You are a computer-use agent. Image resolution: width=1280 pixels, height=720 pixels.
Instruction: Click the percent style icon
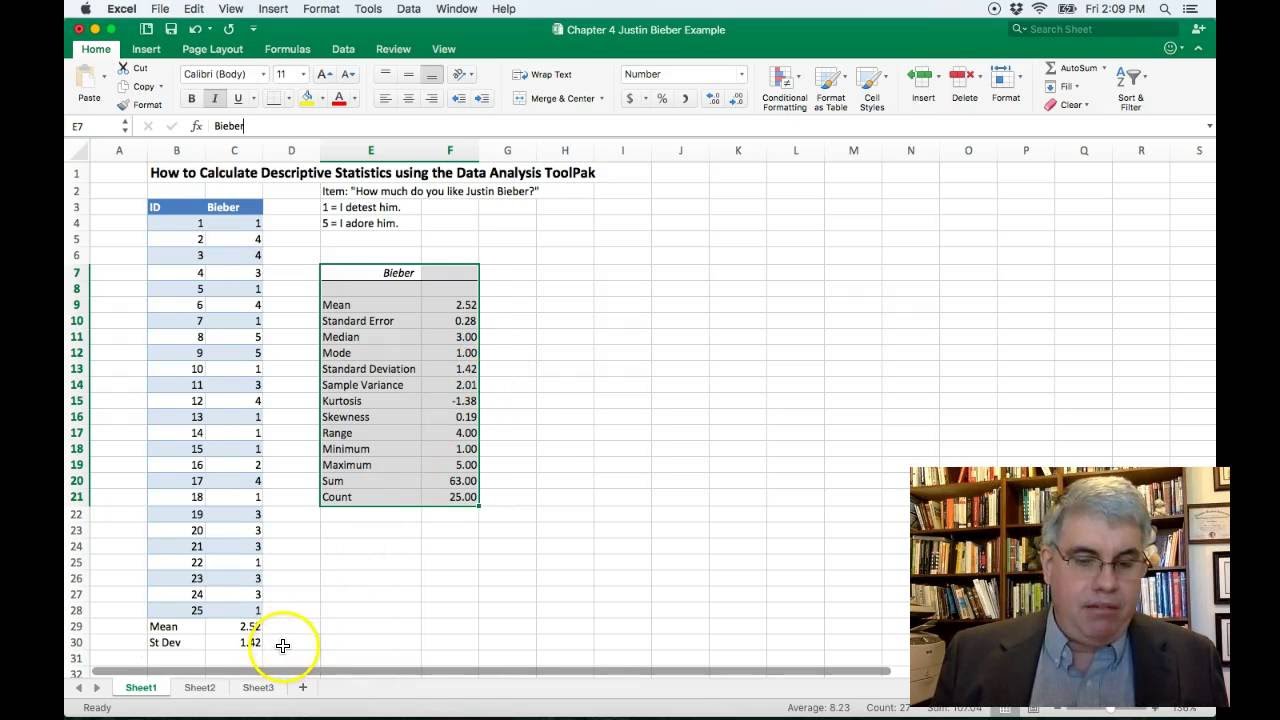pyautogui.click(x=661, y=98)
